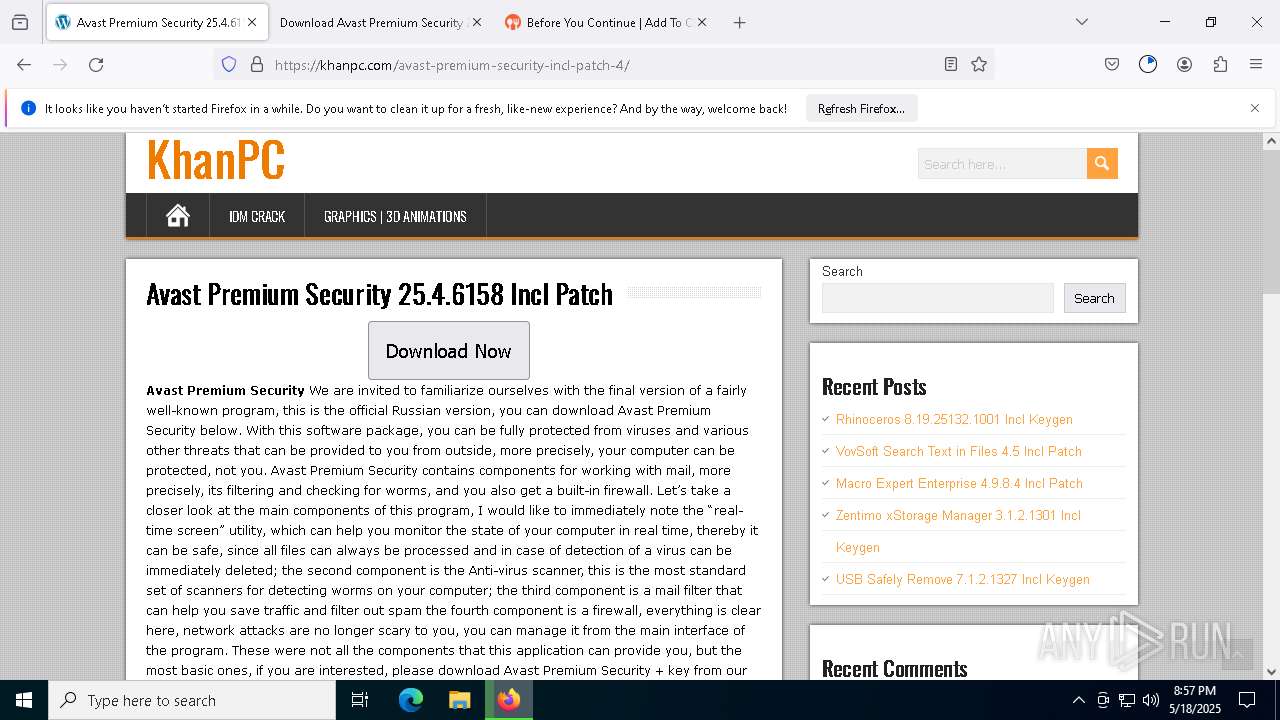Open tracking protection shield icon
Viewport: 1280px width, 720px height.
[x=229, y=64]
